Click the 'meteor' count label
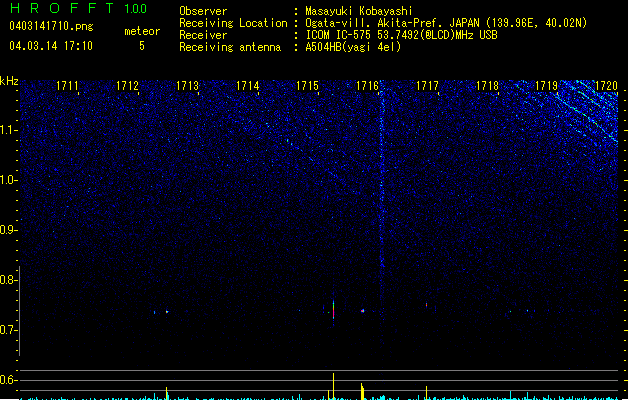This screenshot has height=400, width=629. pyautogui.click(x=142, y=31)
